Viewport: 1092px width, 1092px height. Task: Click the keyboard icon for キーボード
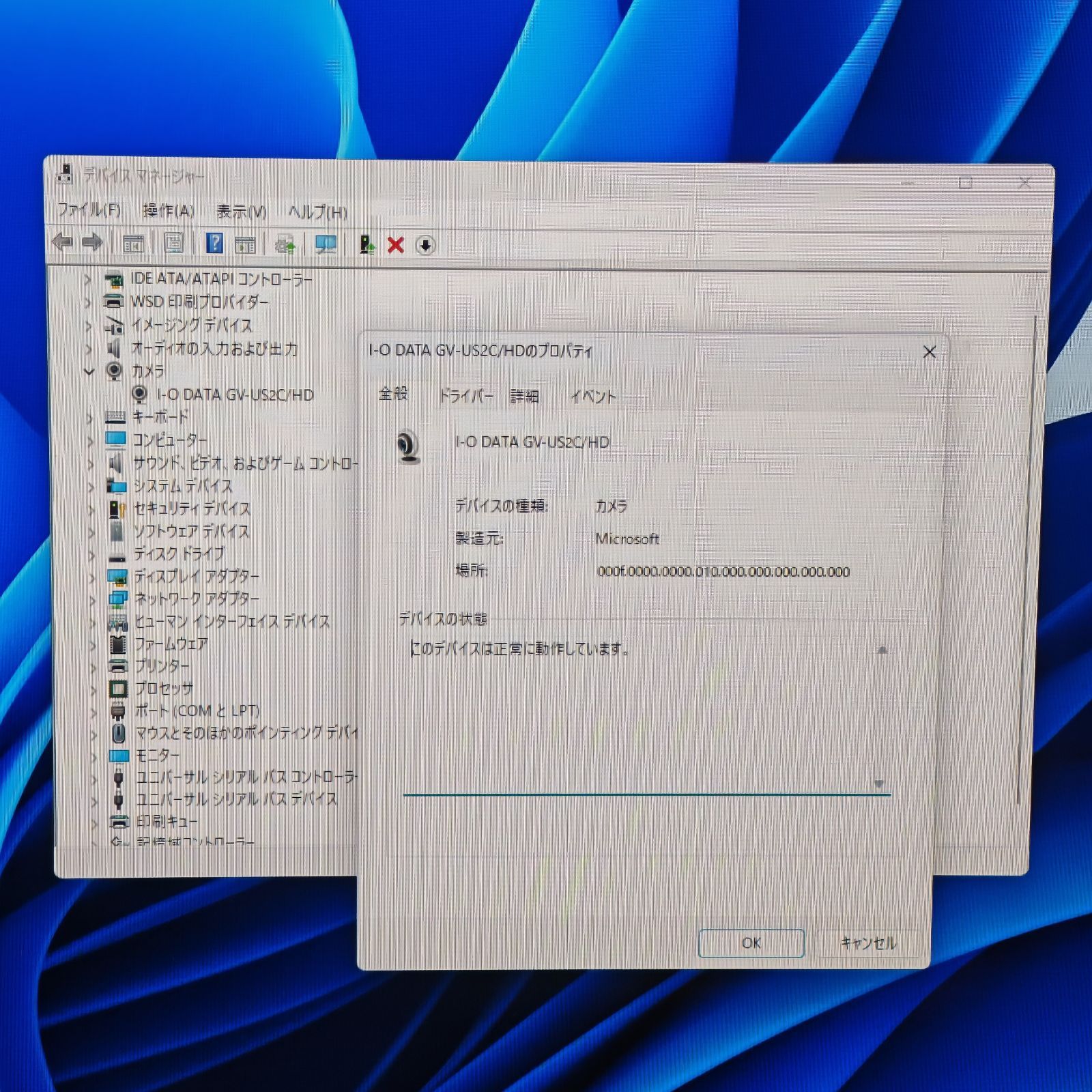tap(115, 416)
